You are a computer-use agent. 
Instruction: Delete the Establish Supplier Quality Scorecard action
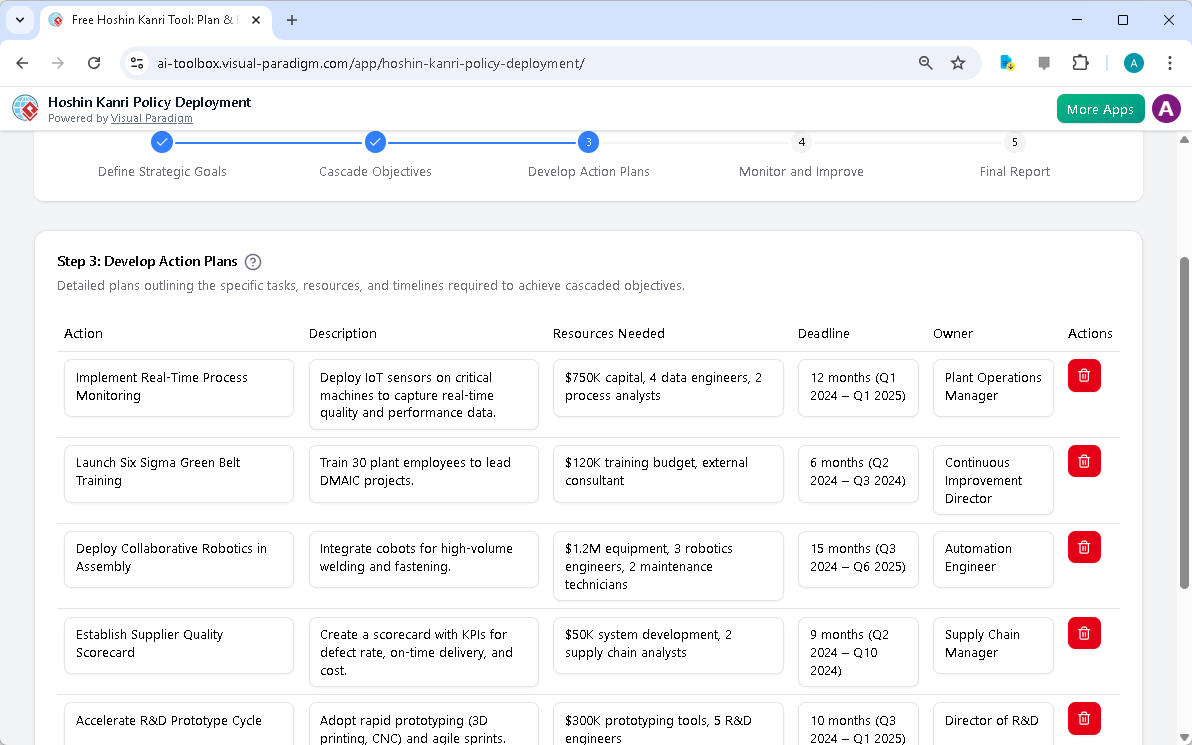(1084, 633)
